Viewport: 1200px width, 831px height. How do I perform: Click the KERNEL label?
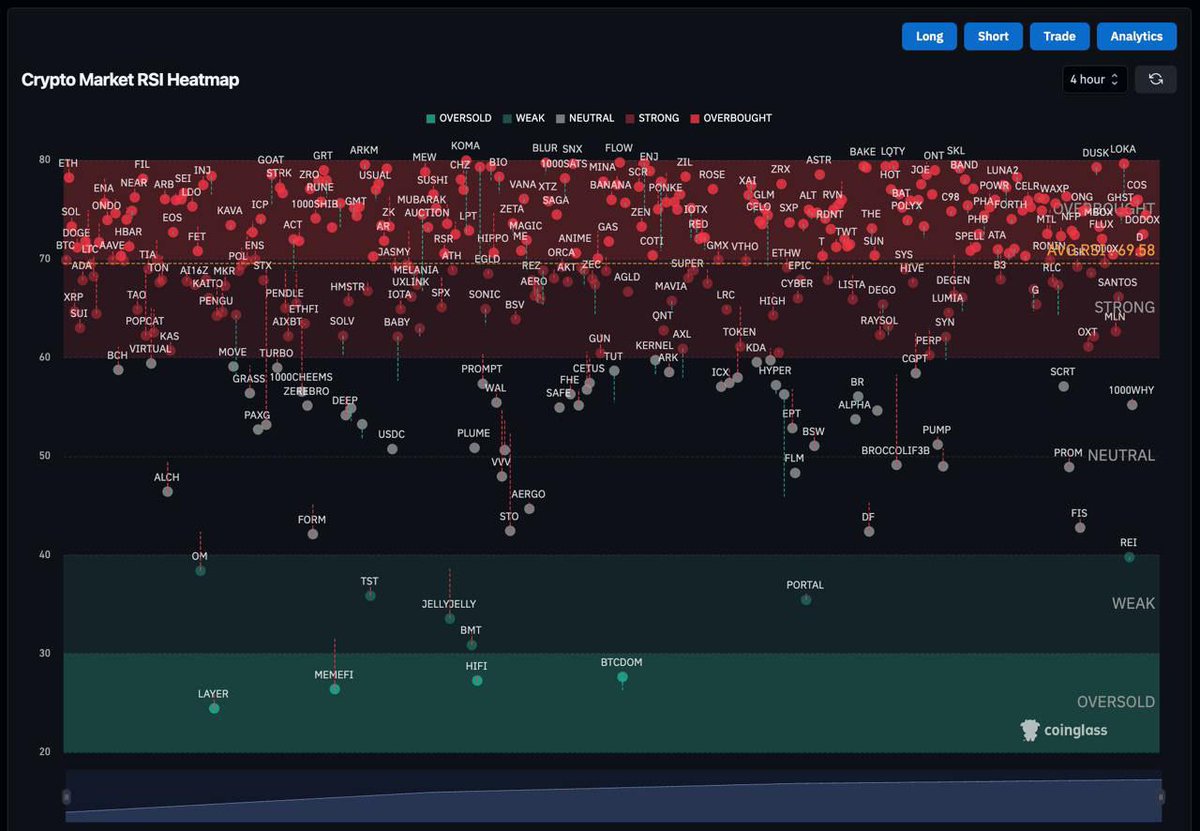pos(654,346)
